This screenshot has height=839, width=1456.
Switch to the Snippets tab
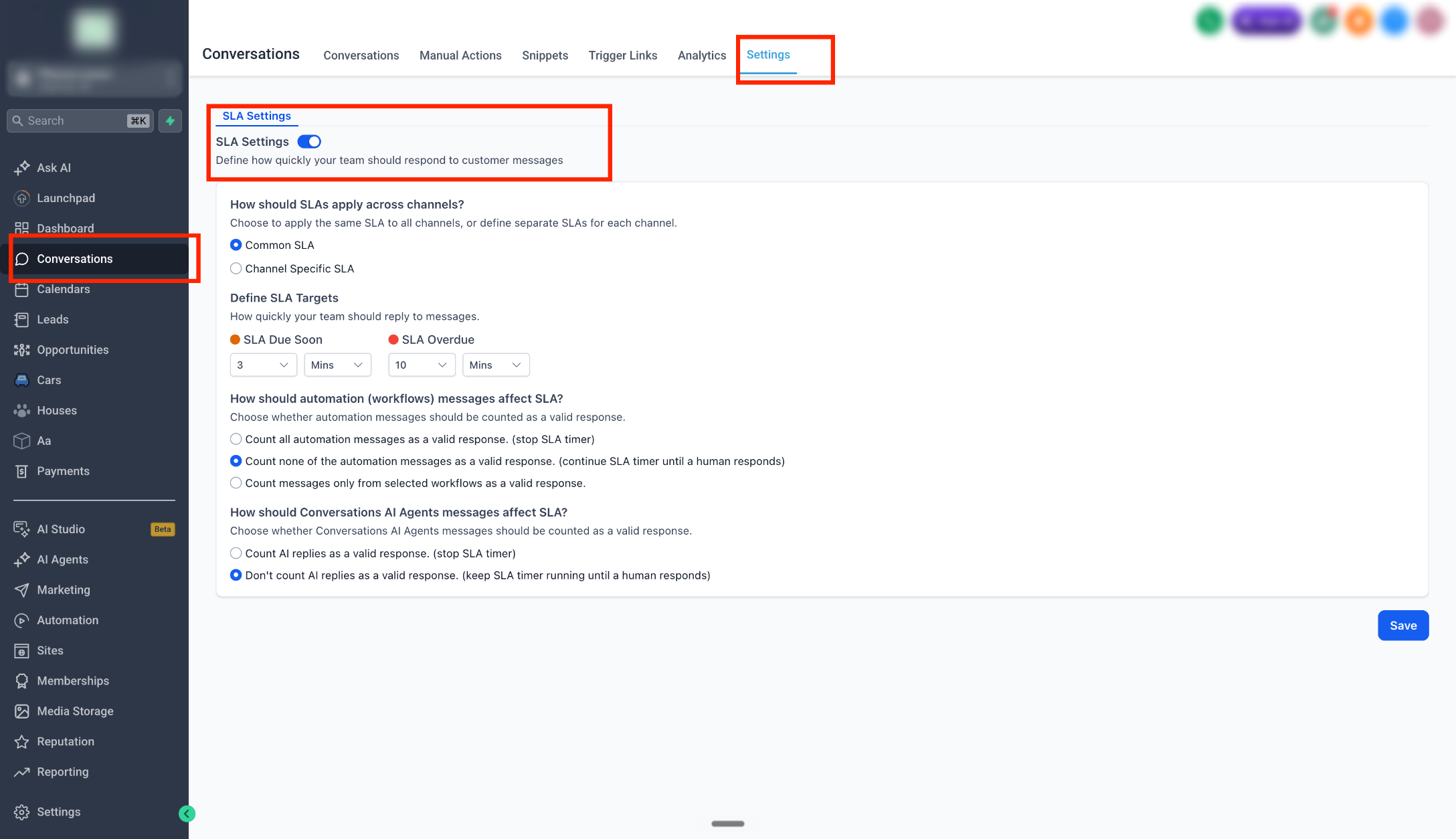coord(545,56)
